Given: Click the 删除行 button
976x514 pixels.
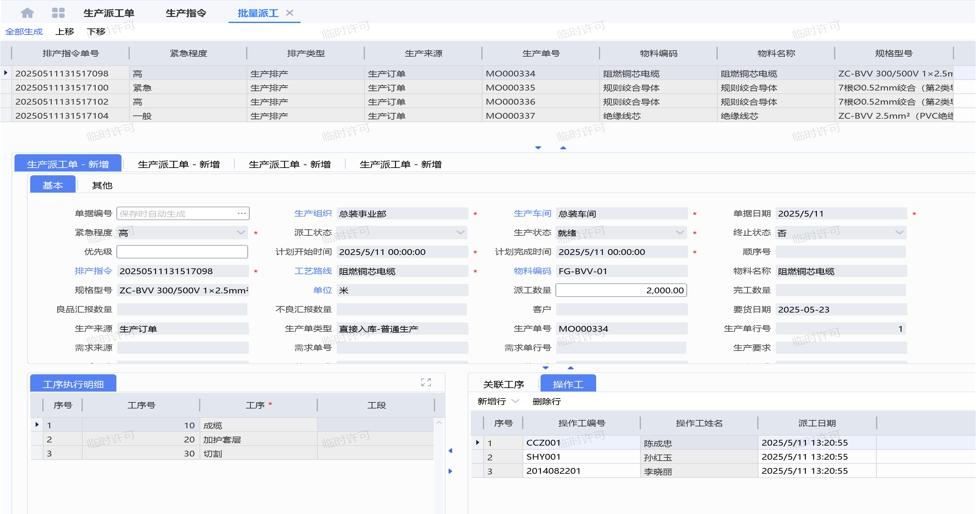Looking at the screenshot, I should point(546,401).
